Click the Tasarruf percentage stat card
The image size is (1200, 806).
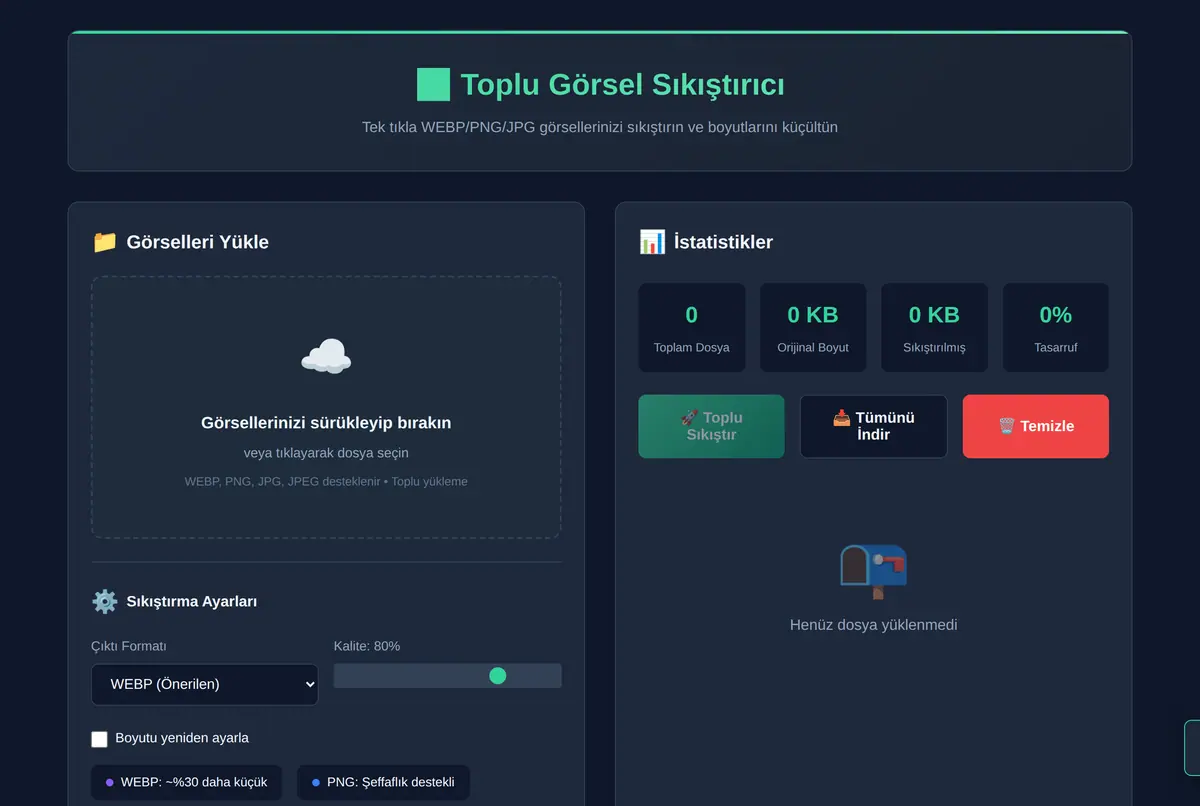coord(1056,328)
